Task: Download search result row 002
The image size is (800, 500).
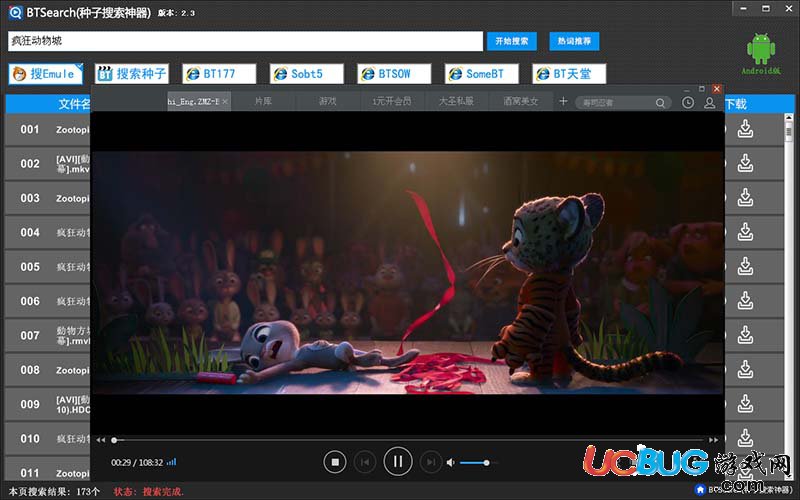Action: coord(745,163)
